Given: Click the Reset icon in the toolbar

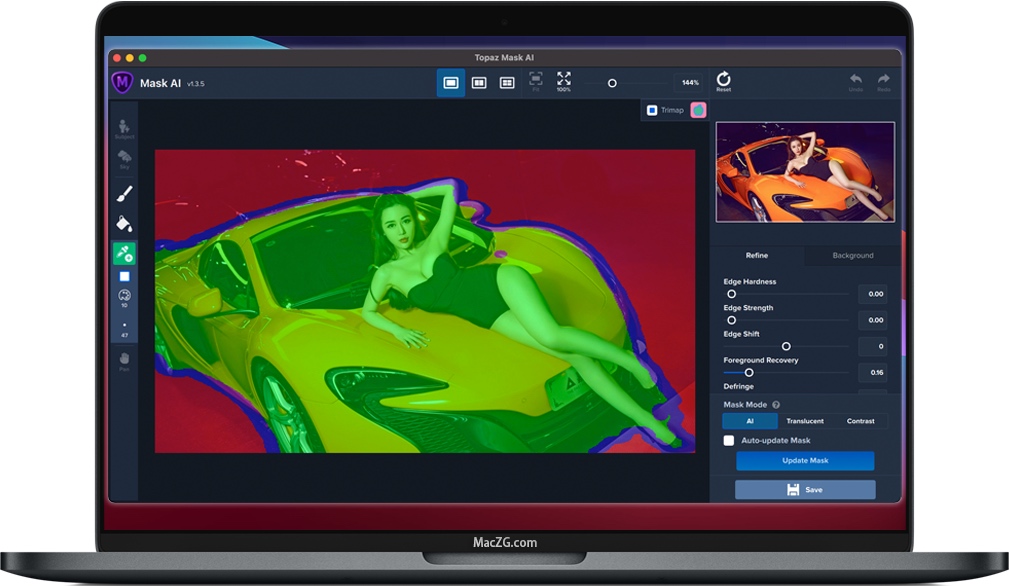Looking at the screenshot, I should tap(724, 80).
